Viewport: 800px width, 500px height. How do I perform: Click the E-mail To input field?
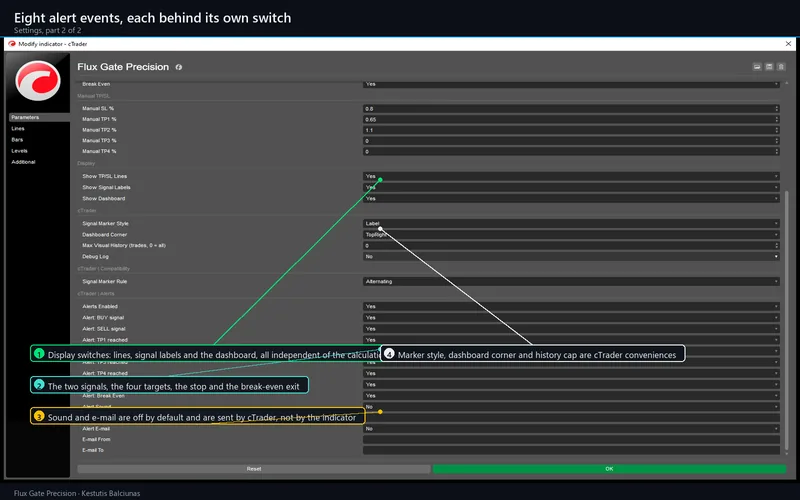point(571,451)
